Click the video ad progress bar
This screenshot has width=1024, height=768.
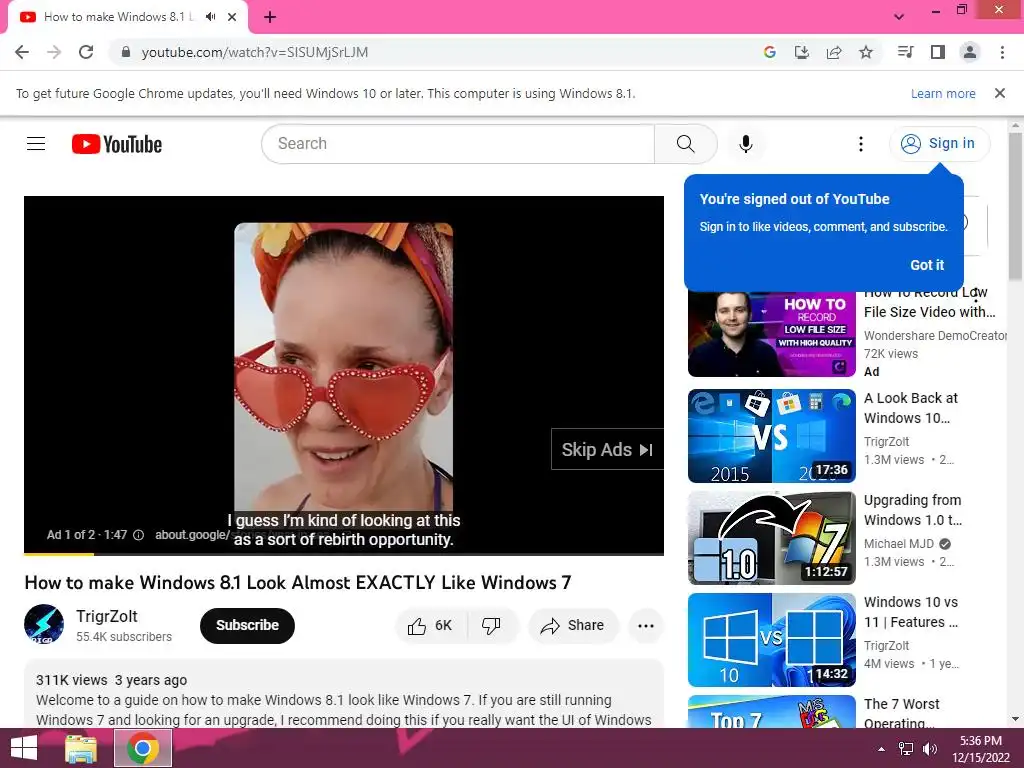pos(344,554)
